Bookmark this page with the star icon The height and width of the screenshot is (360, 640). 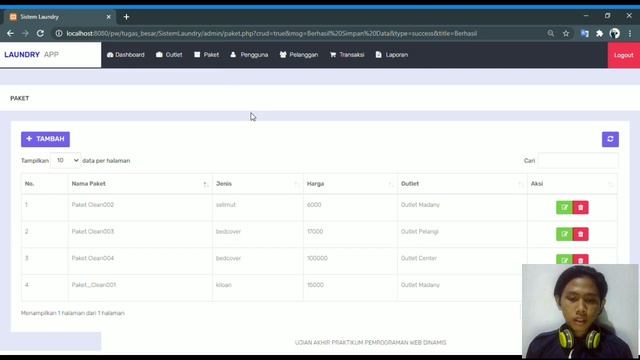(566, 33)
